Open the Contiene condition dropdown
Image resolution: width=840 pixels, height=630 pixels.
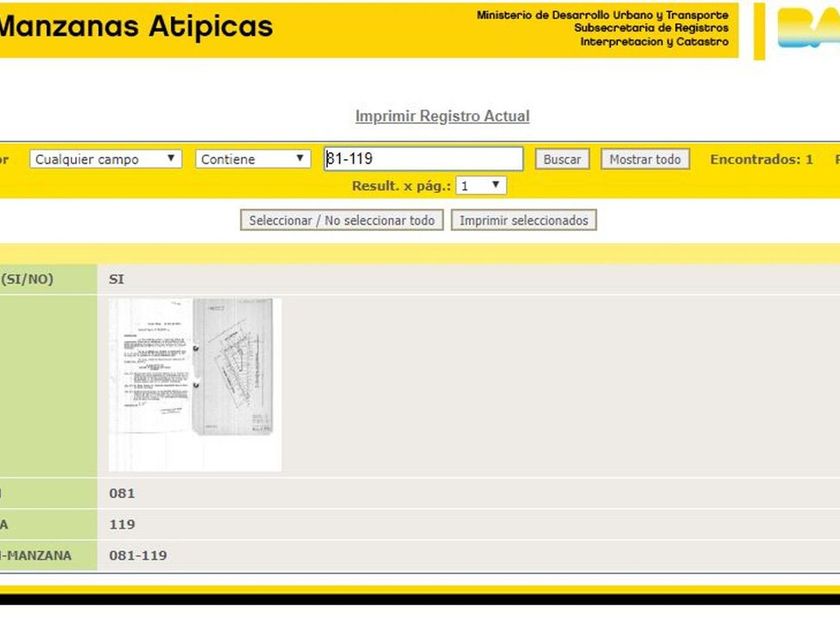click(253, 159)
